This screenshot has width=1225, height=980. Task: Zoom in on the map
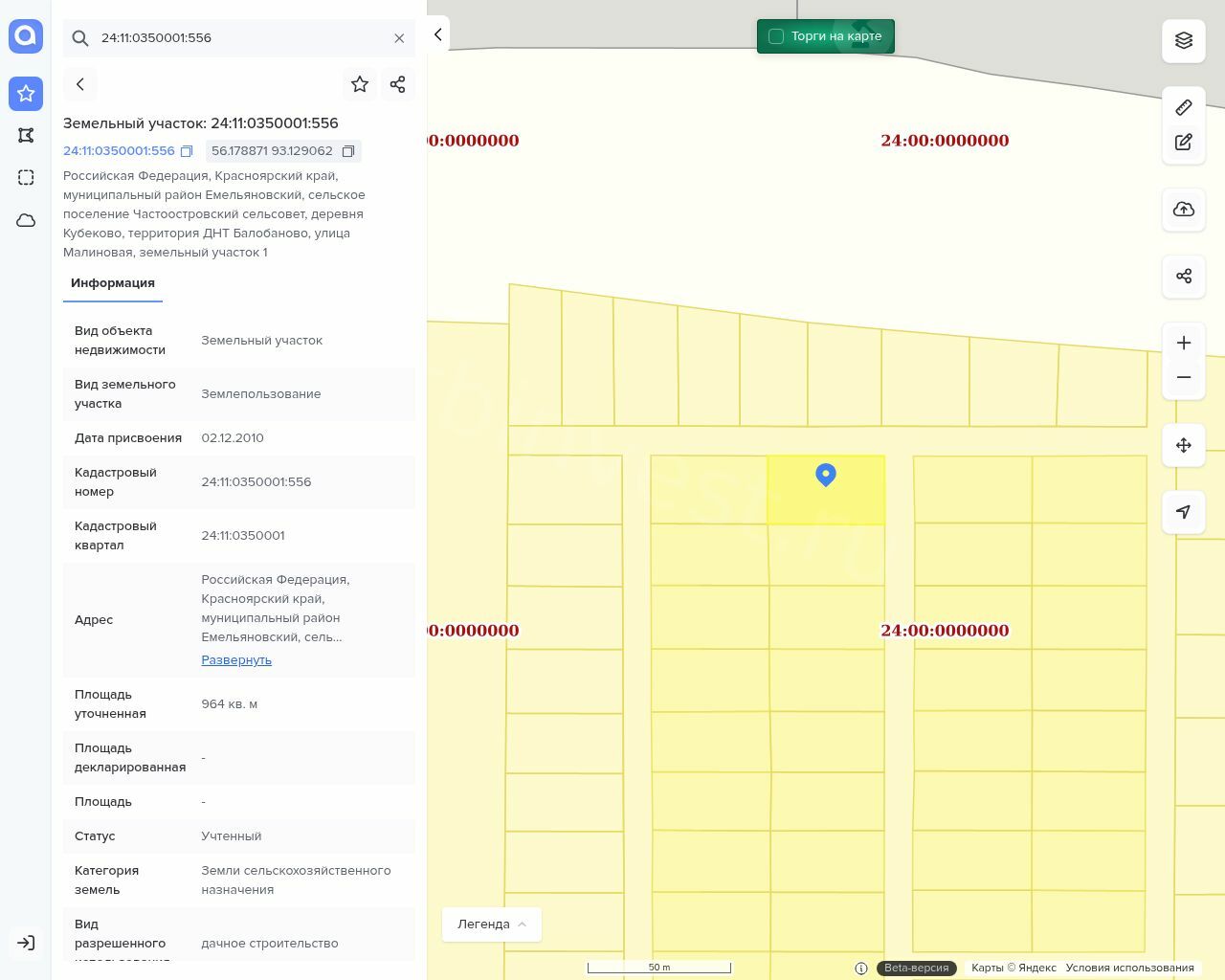[x=1183, y=343]
